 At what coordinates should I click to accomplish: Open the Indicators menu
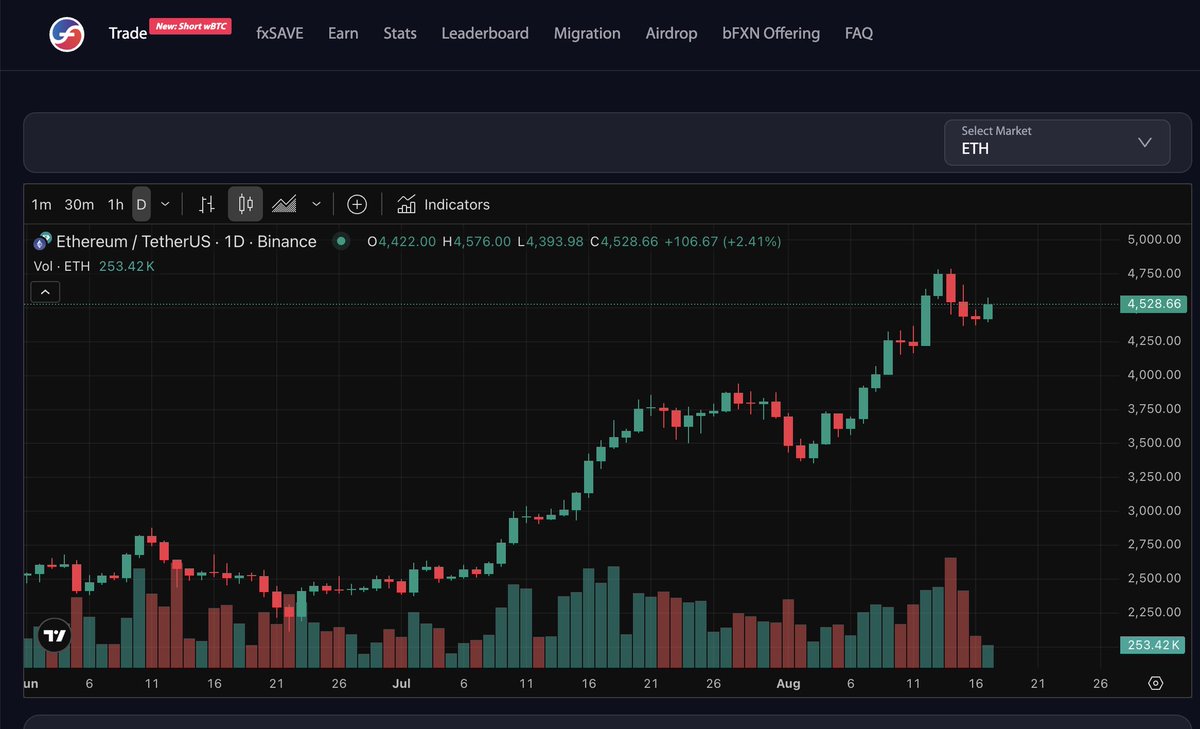(x=443, y=204)
